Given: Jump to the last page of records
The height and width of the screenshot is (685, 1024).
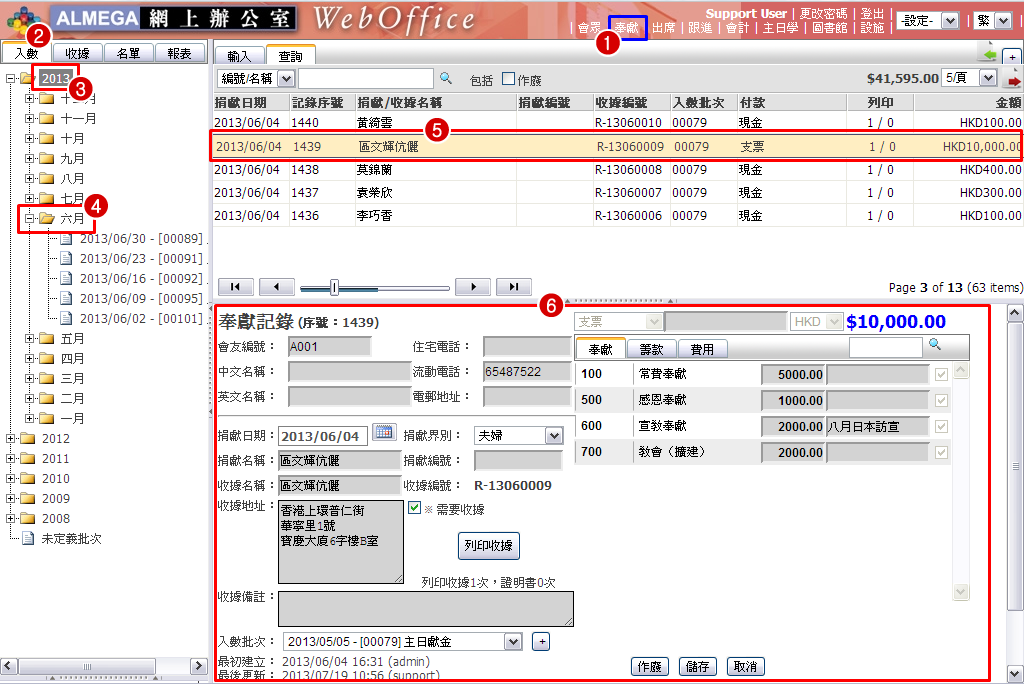Looking at the screenshot, I should [513, 287].
